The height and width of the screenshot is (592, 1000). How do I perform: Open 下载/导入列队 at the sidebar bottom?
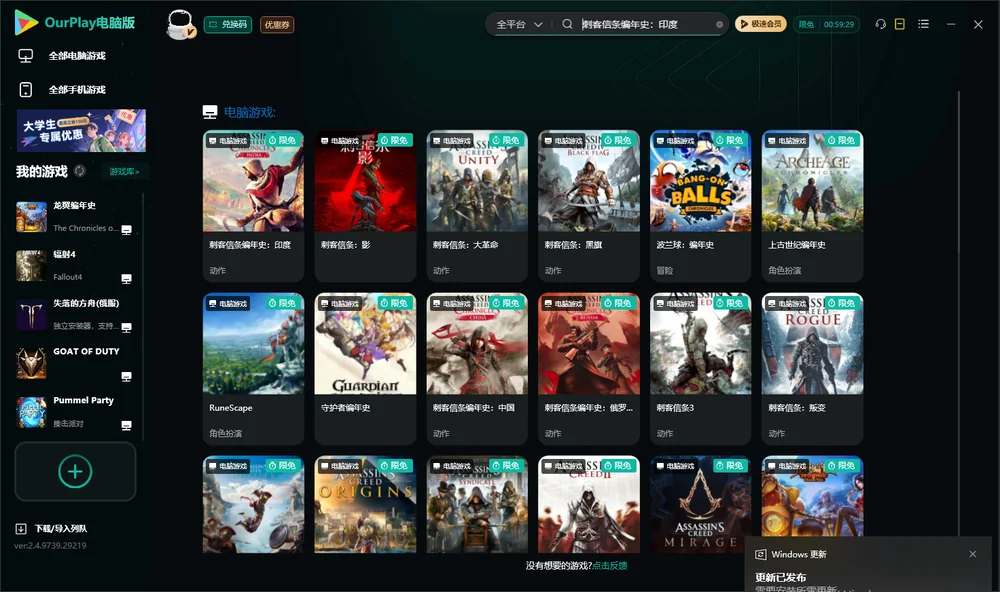51,528
